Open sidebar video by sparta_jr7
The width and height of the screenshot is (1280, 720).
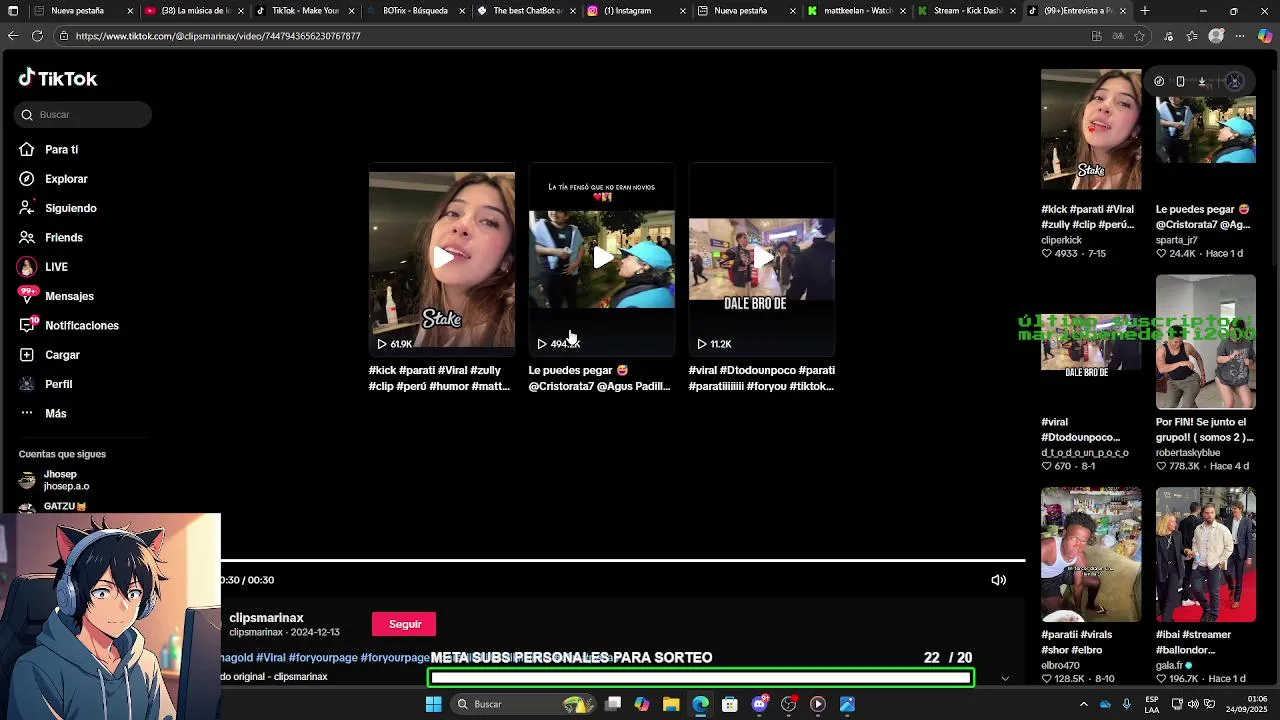[x=1206, y=129]
